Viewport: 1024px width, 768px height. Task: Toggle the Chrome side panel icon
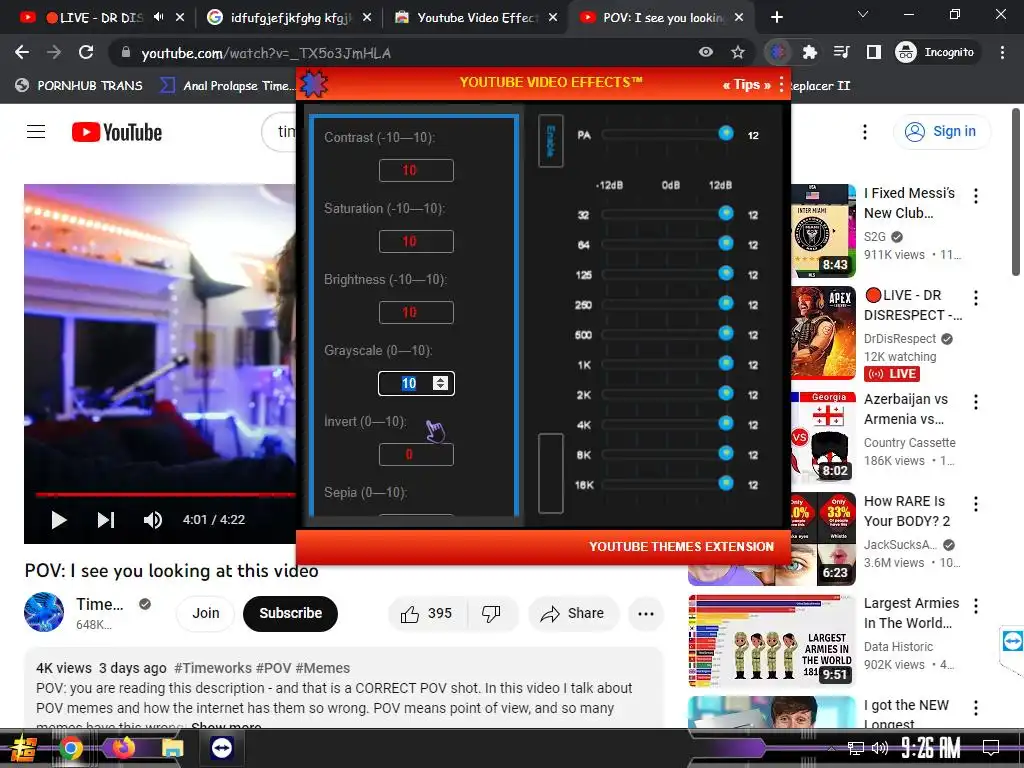[x=873, y=52]
